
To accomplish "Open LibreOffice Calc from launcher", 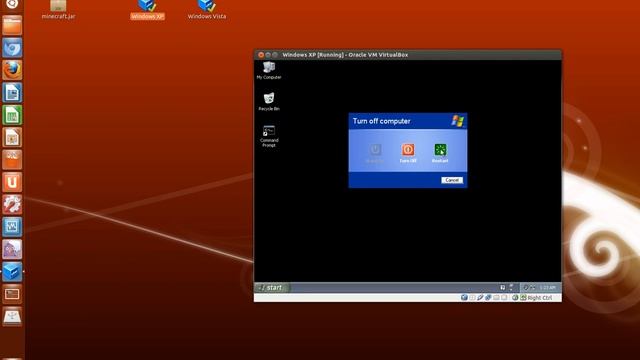I will pyautogui.click(x=12, y=115).
